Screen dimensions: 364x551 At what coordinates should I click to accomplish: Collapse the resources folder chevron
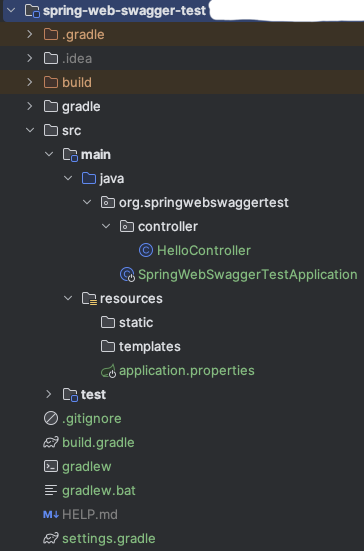click(x=68, y=298)
